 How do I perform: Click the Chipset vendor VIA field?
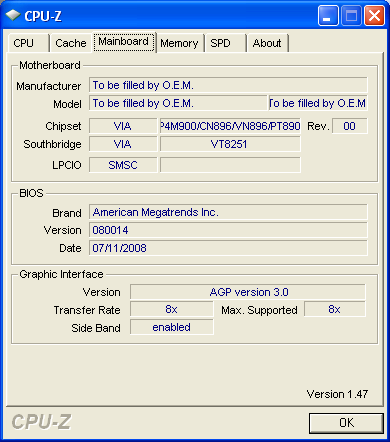123,126
